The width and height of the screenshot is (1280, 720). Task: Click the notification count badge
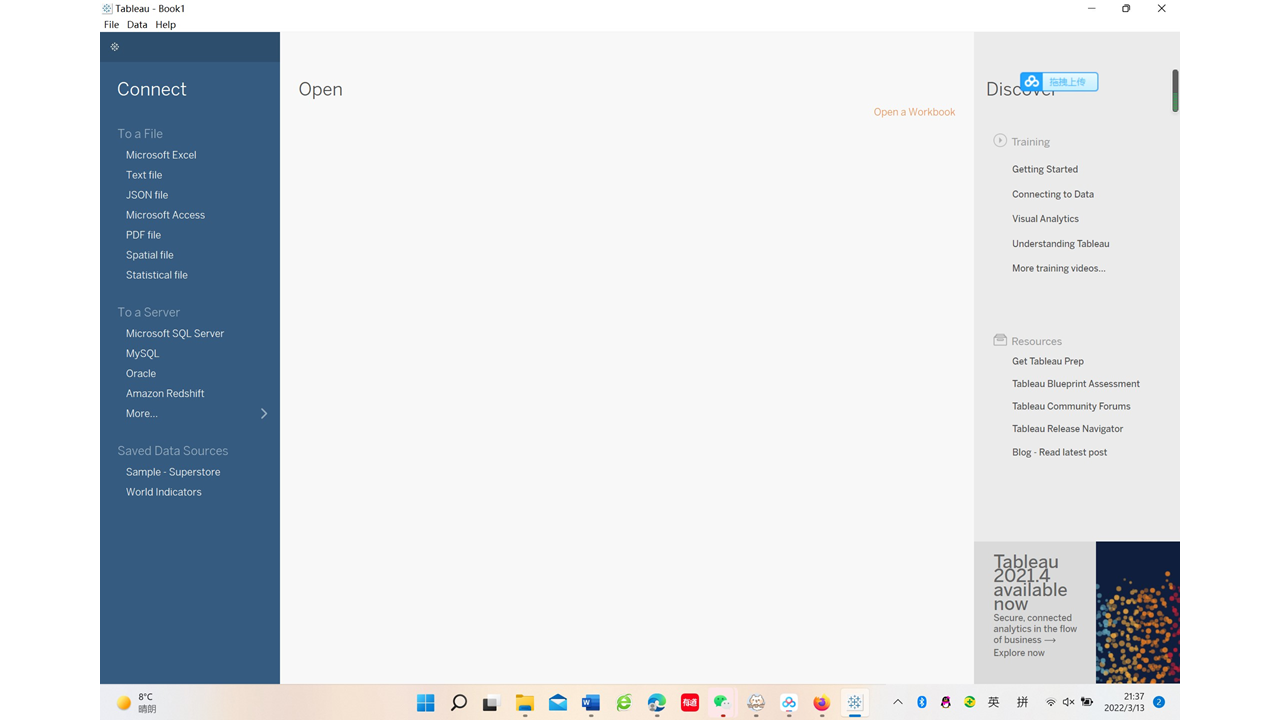(x=1159, y=702)
